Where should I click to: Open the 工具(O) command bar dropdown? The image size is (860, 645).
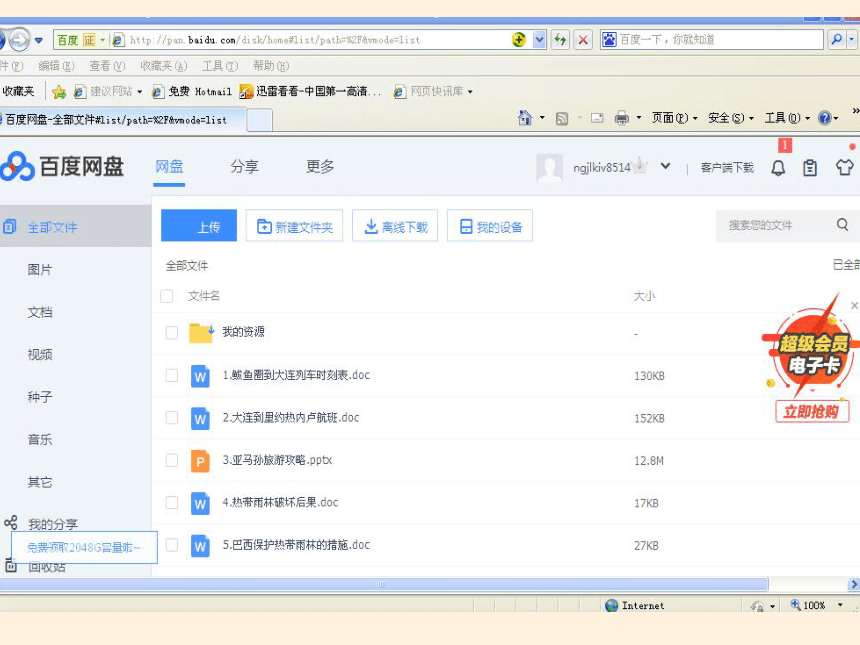coord(787,118)
